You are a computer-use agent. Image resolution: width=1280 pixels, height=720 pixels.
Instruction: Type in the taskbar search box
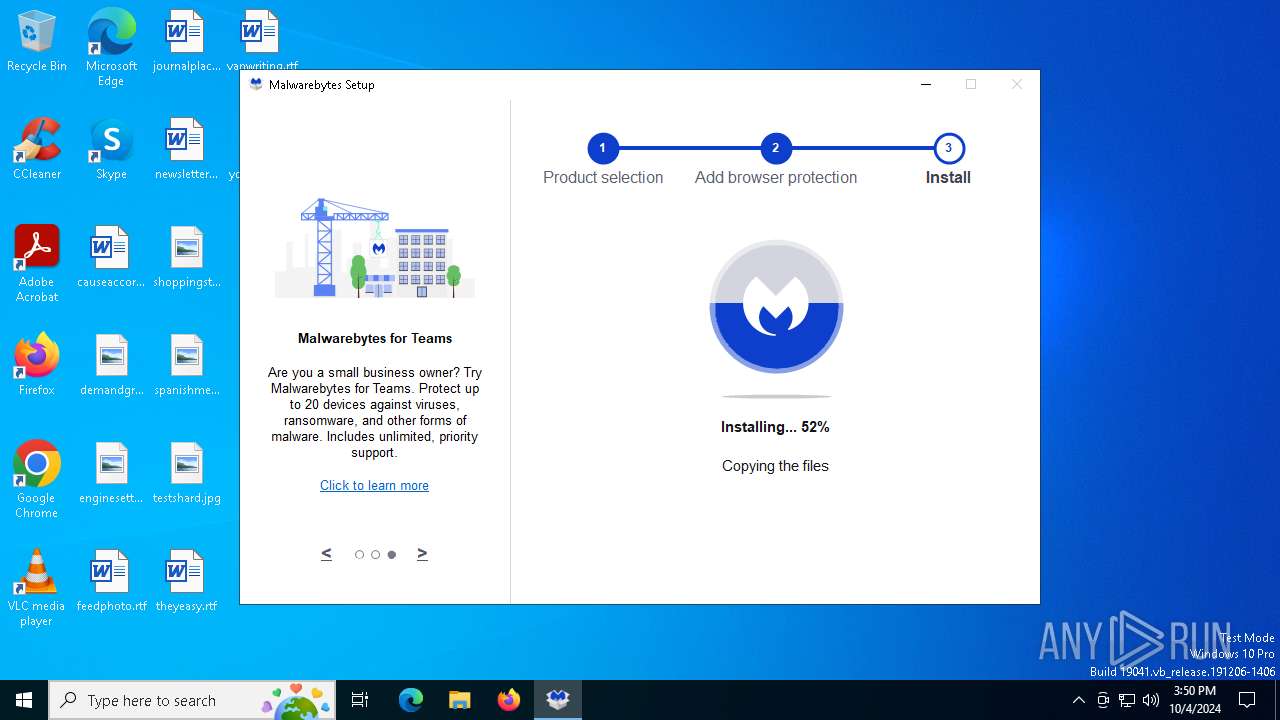193,700
